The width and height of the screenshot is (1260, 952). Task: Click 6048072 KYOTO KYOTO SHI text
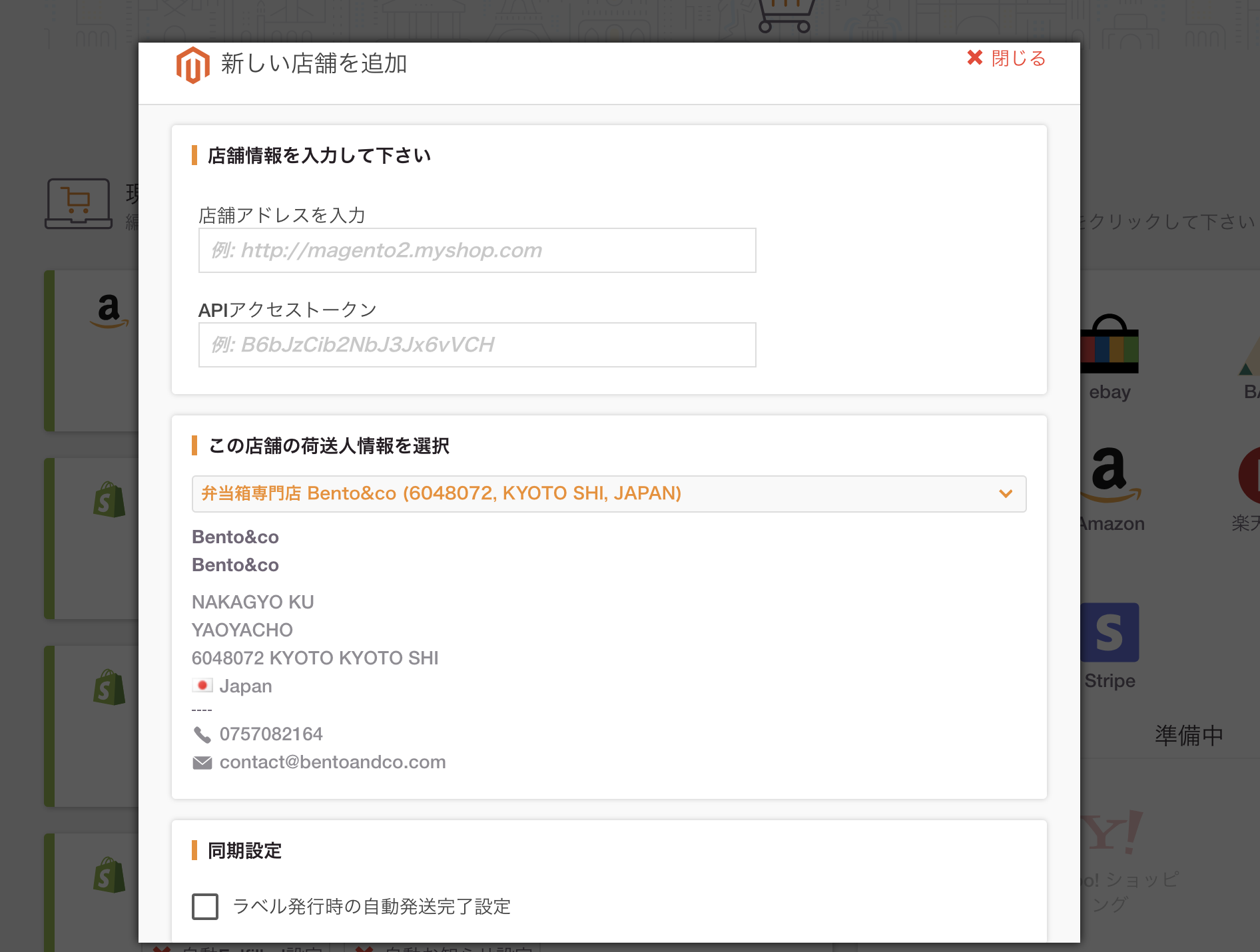click(315, 658)
